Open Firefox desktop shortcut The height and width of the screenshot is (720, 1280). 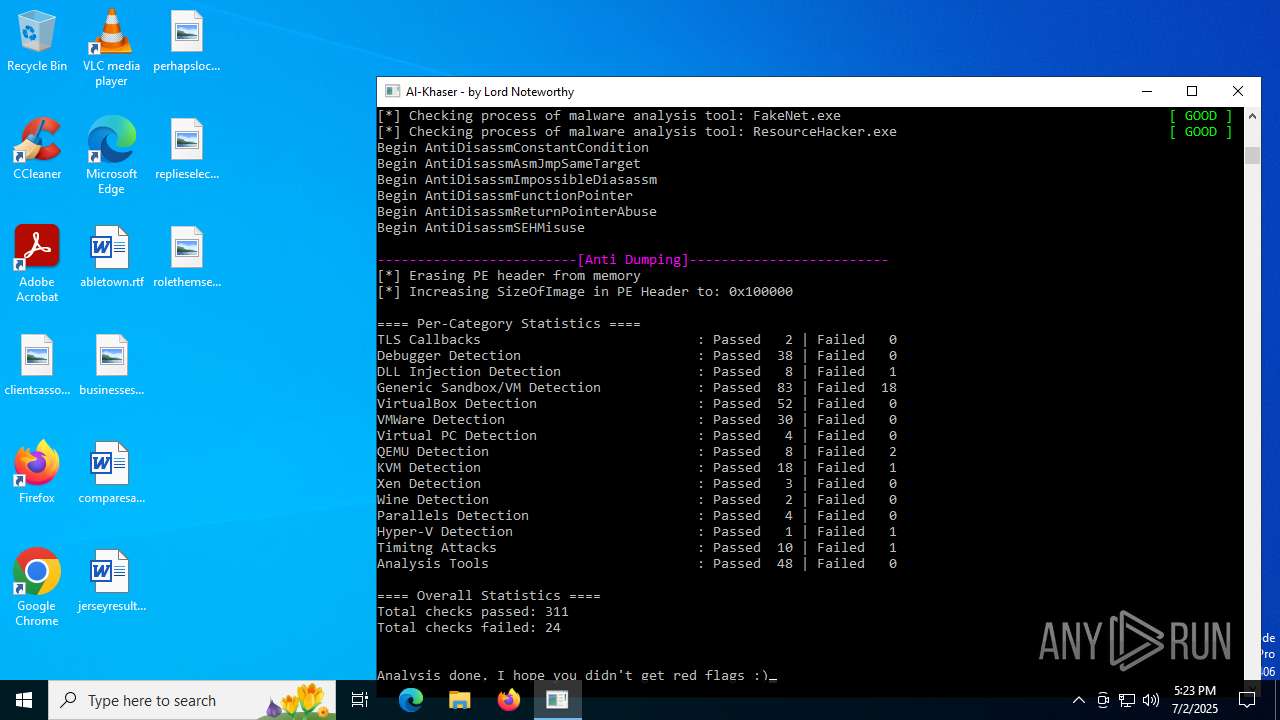click(x=37, y=474)
